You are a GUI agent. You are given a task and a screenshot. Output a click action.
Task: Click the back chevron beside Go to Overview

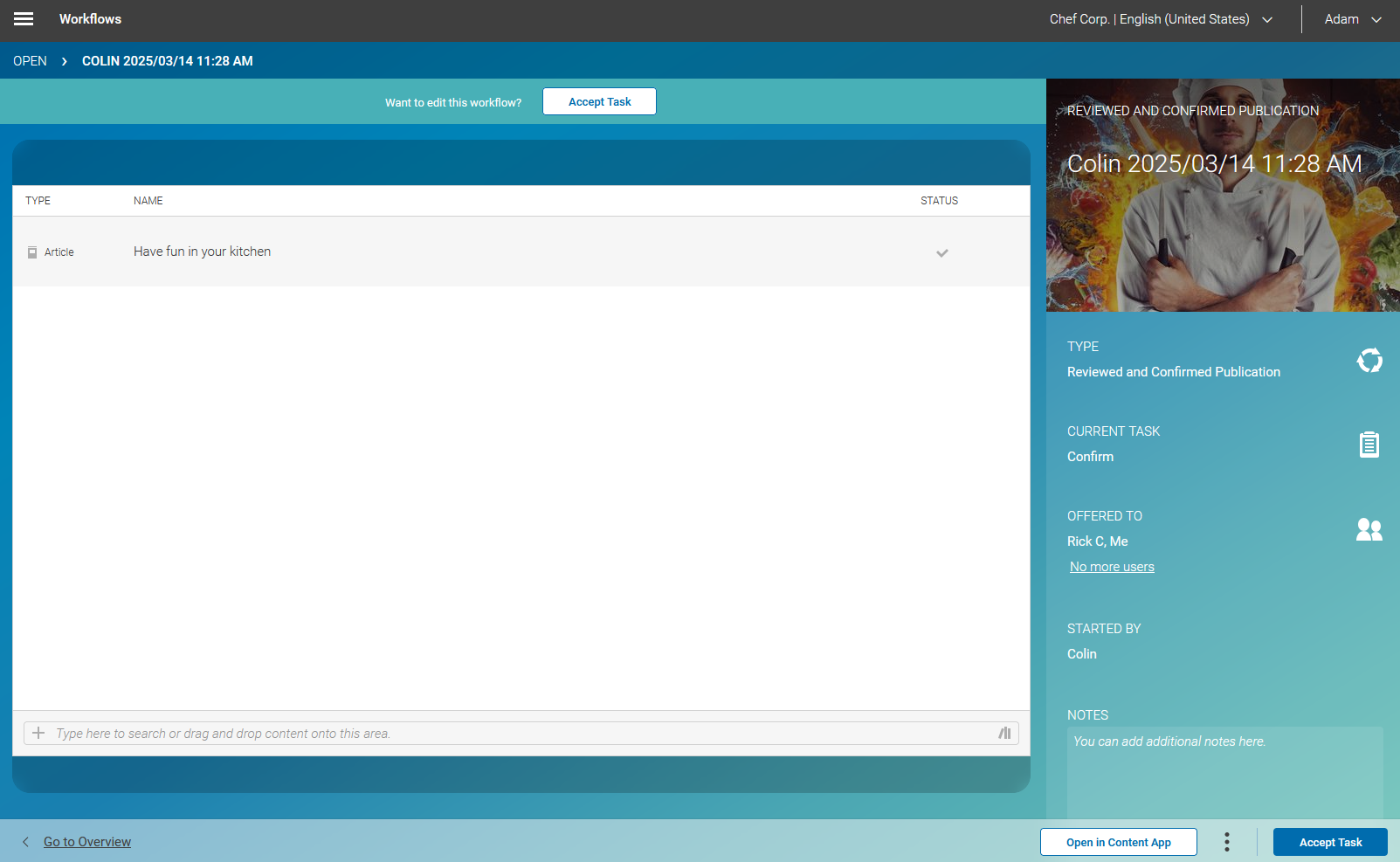pos(25,841)
